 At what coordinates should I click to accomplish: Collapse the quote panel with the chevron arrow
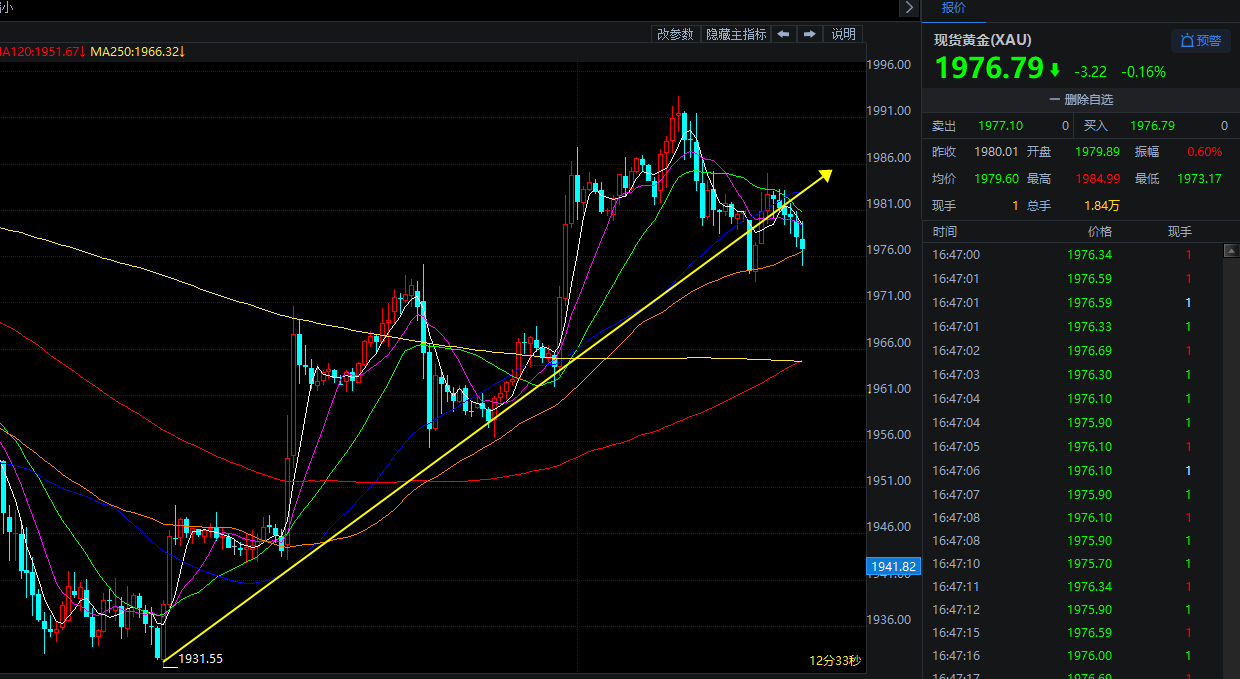pos(908,8)
